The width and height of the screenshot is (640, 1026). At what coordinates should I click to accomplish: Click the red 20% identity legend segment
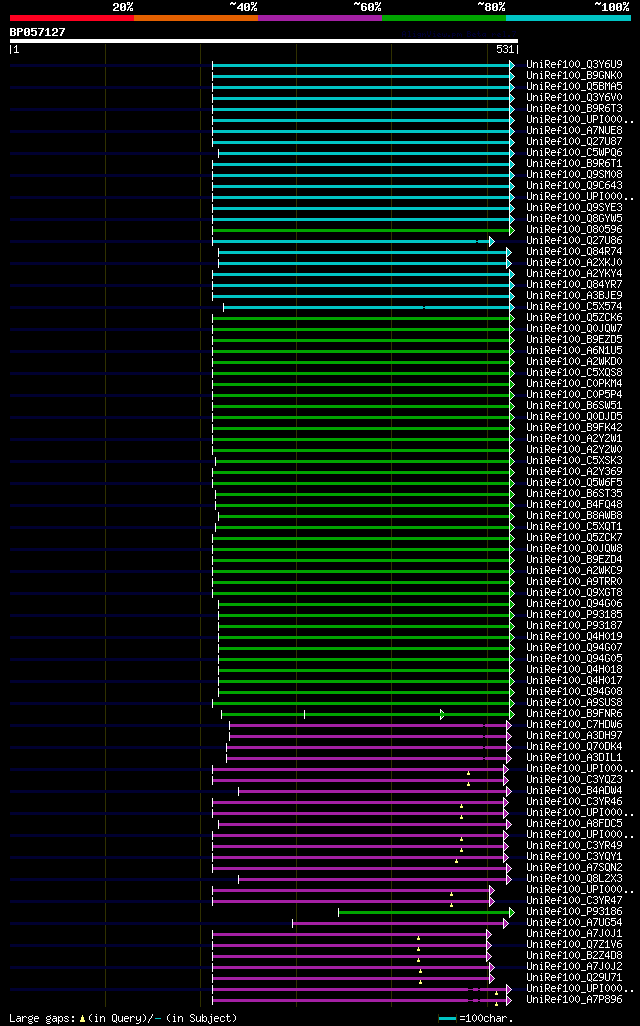[72, 18]
